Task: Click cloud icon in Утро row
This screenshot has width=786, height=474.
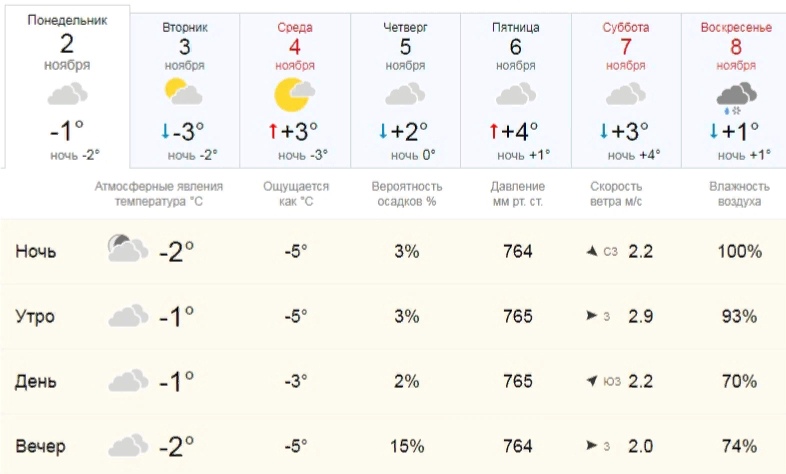Action: click(x=128, y=315)
